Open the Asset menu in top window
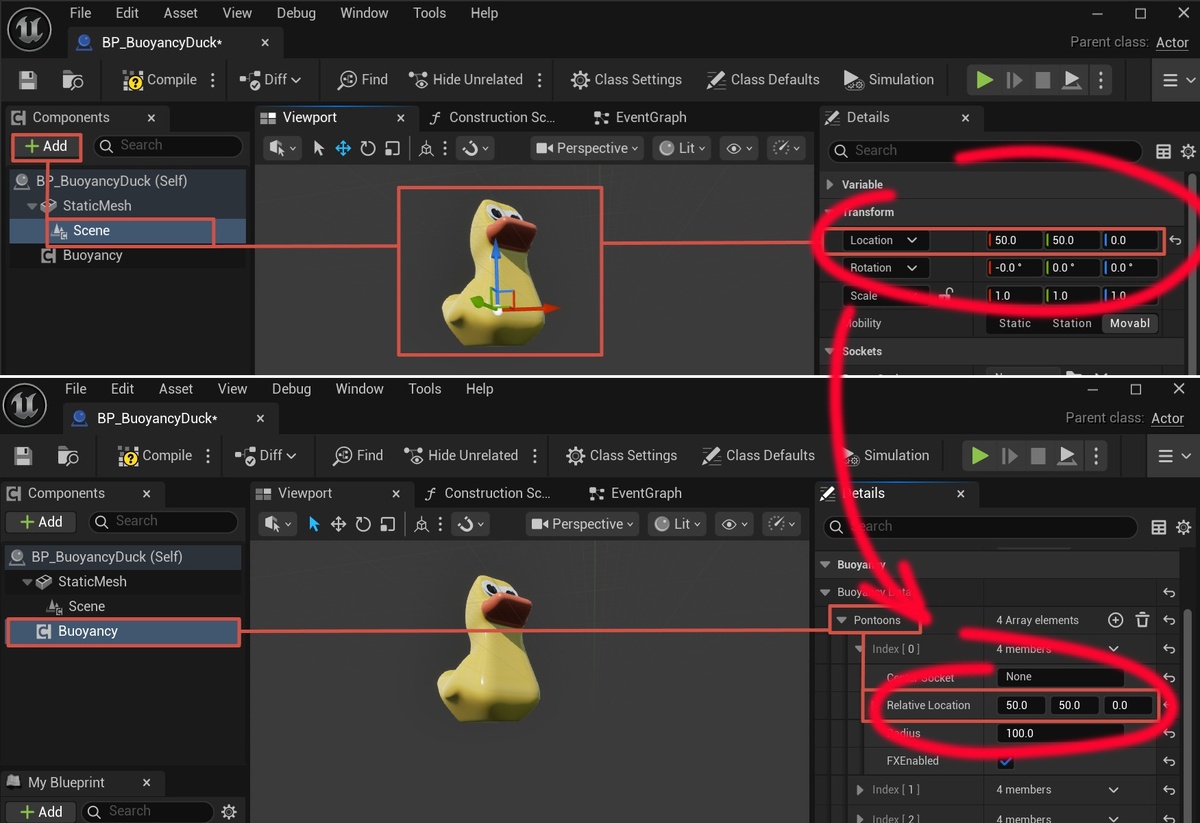Viewport: 1200px width, 823px height. (181, 13)
